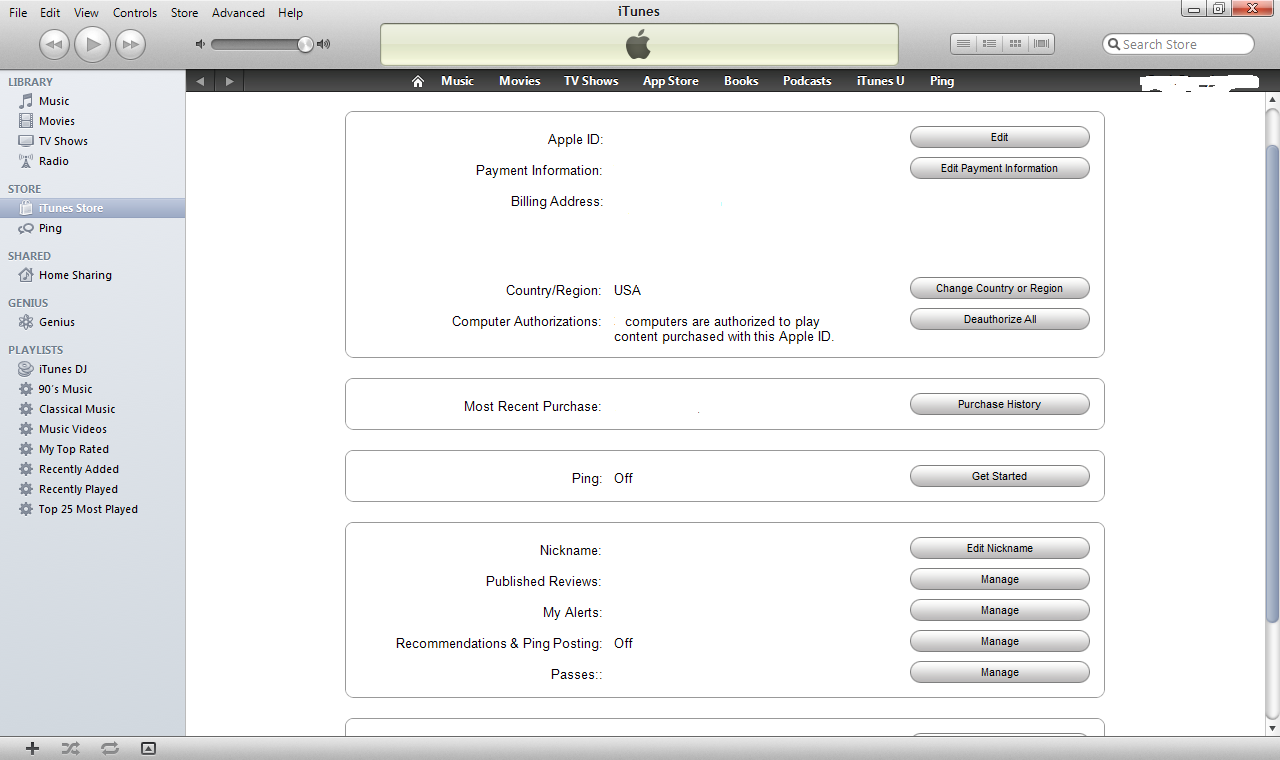
Task: Open the Ping tab in store navigation
Action: tap(942, 81)
